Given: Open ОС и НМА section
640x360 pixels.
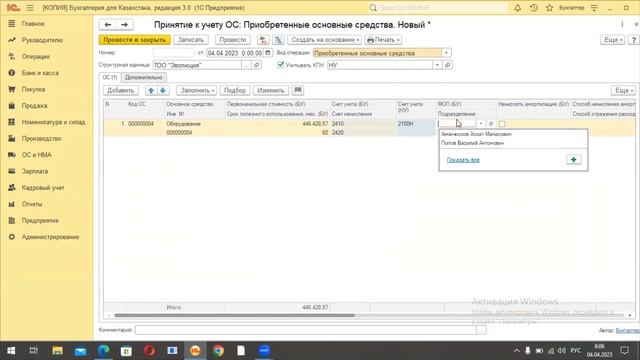Looking at the screenshot, I should (x=37, y=155).
